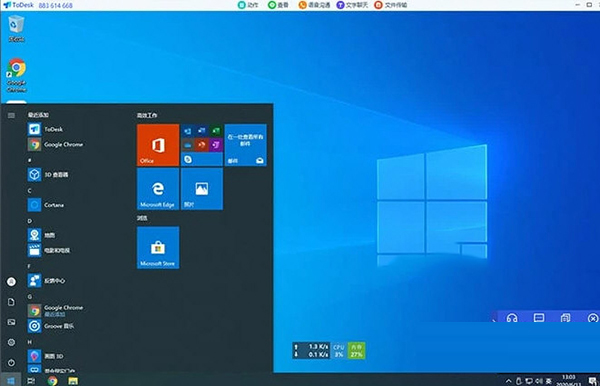Open Paint 3D under letter H
This screenshot has width=600, height=386.
coord(46,356)
